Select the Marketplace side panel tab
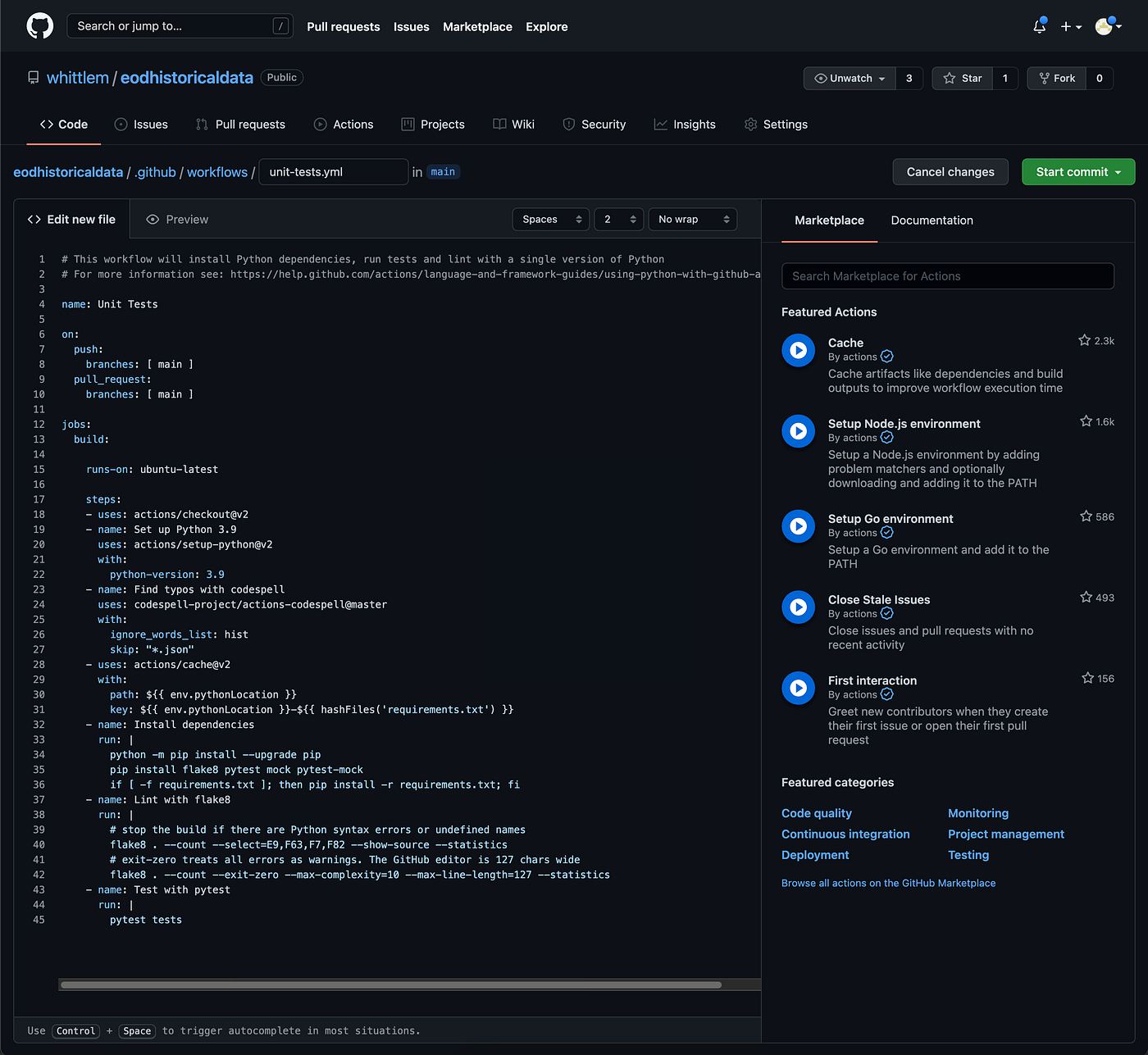This screenshot has height=1055, width=1148. [829, 221]
